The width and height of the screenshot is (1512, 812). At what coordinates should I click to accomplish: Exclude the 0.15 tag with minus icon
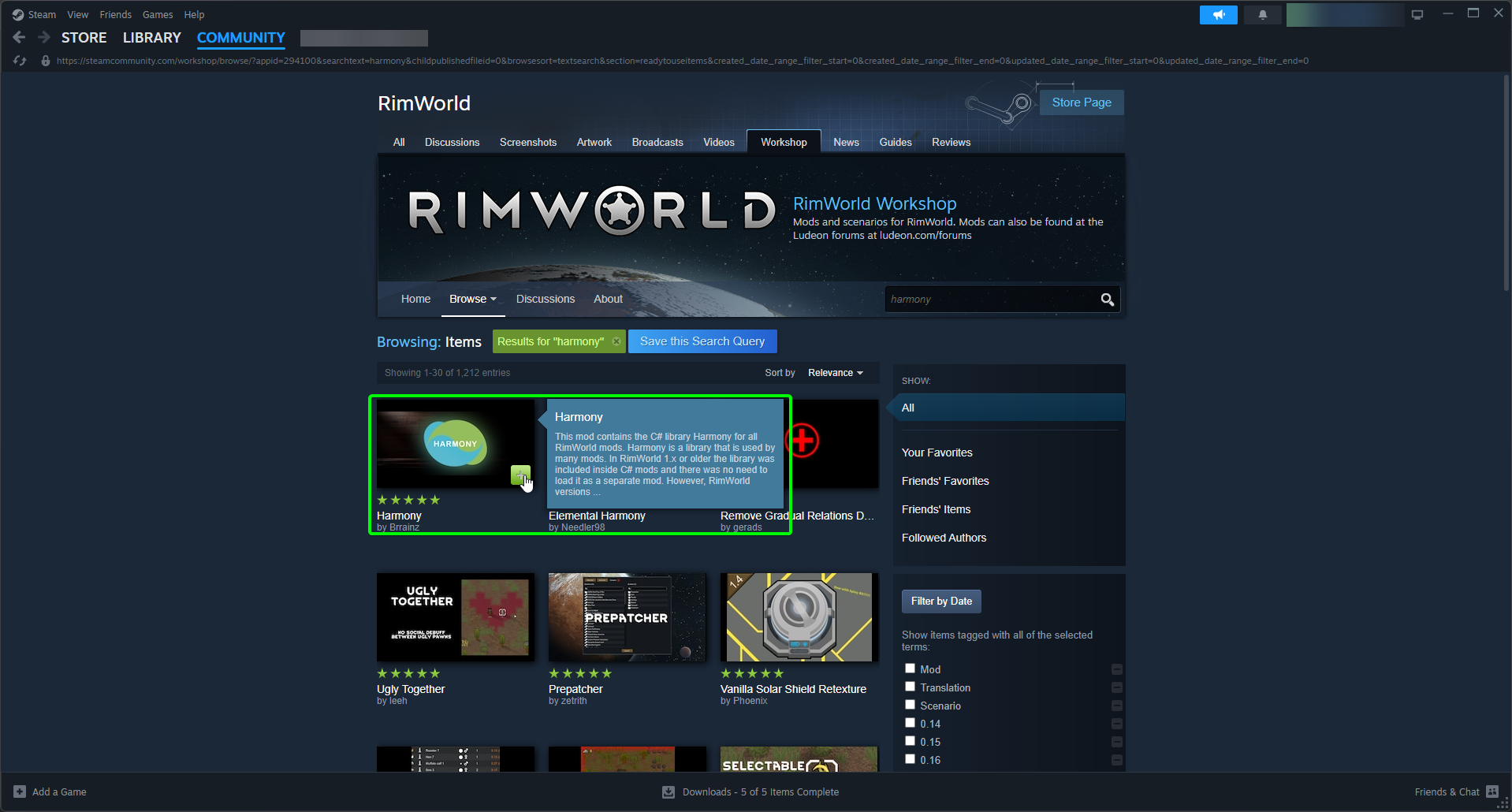click(1117, 742)
